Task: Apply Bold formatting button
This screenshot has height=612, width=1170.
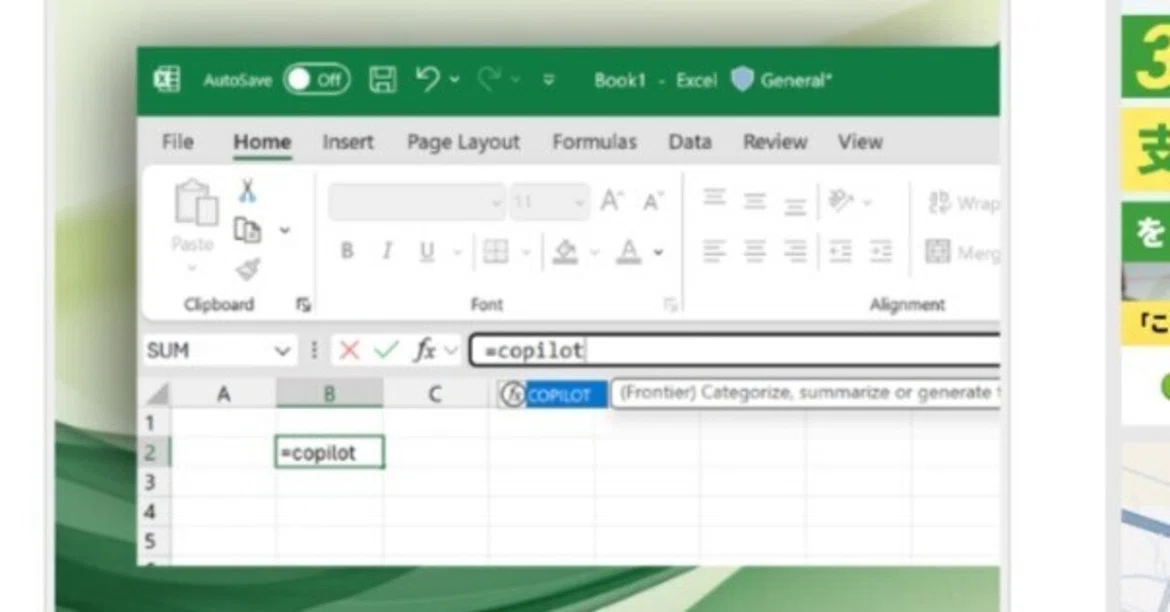Action: 347,252
